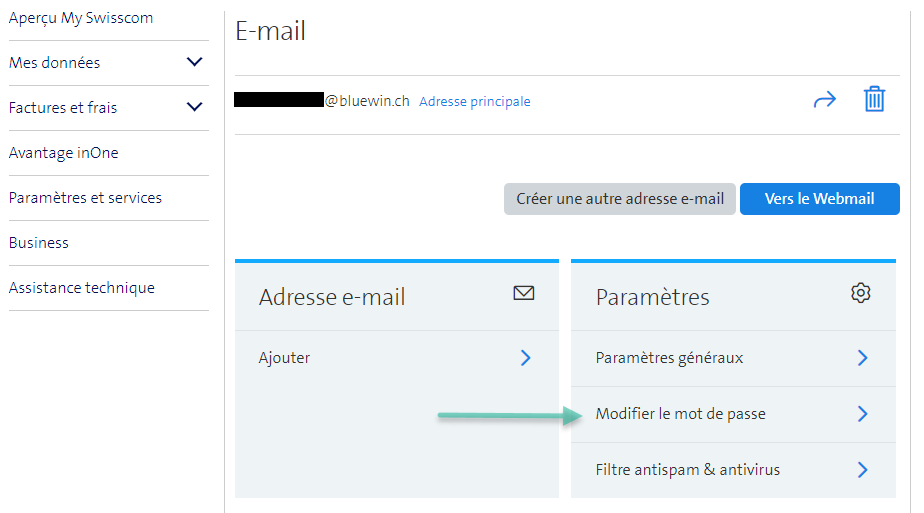This screenshot has width=924, height=513.
Task: Open Paramètres et services in the sidebar
Action: click(85, 198)
